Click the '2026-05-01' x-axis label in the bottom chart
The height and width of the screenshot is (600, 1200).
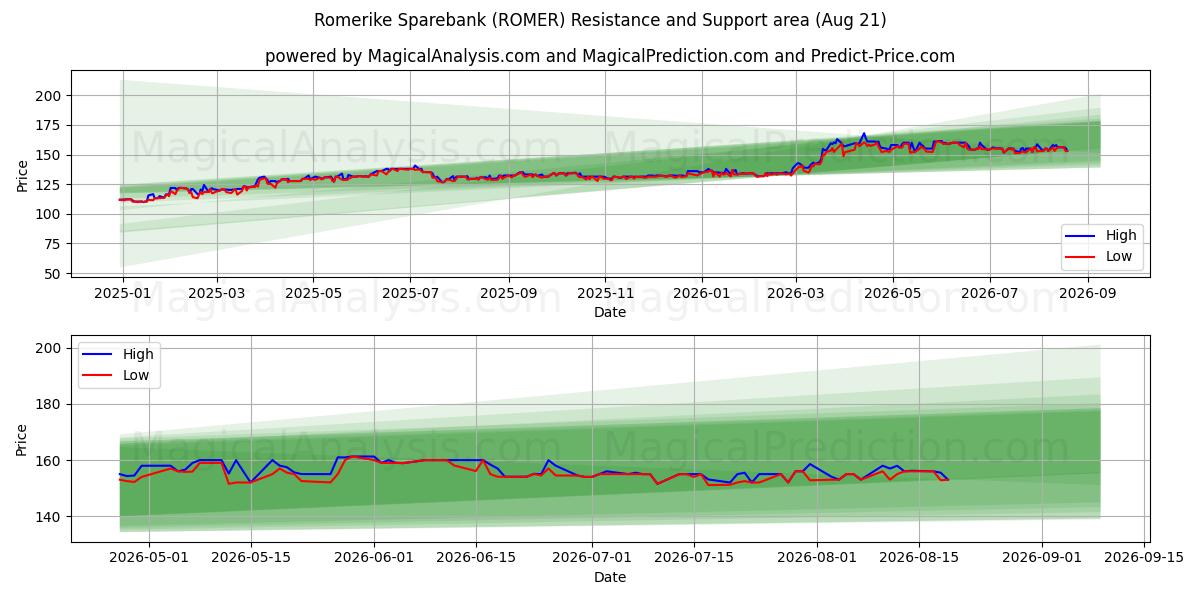[x=149, y=558]
